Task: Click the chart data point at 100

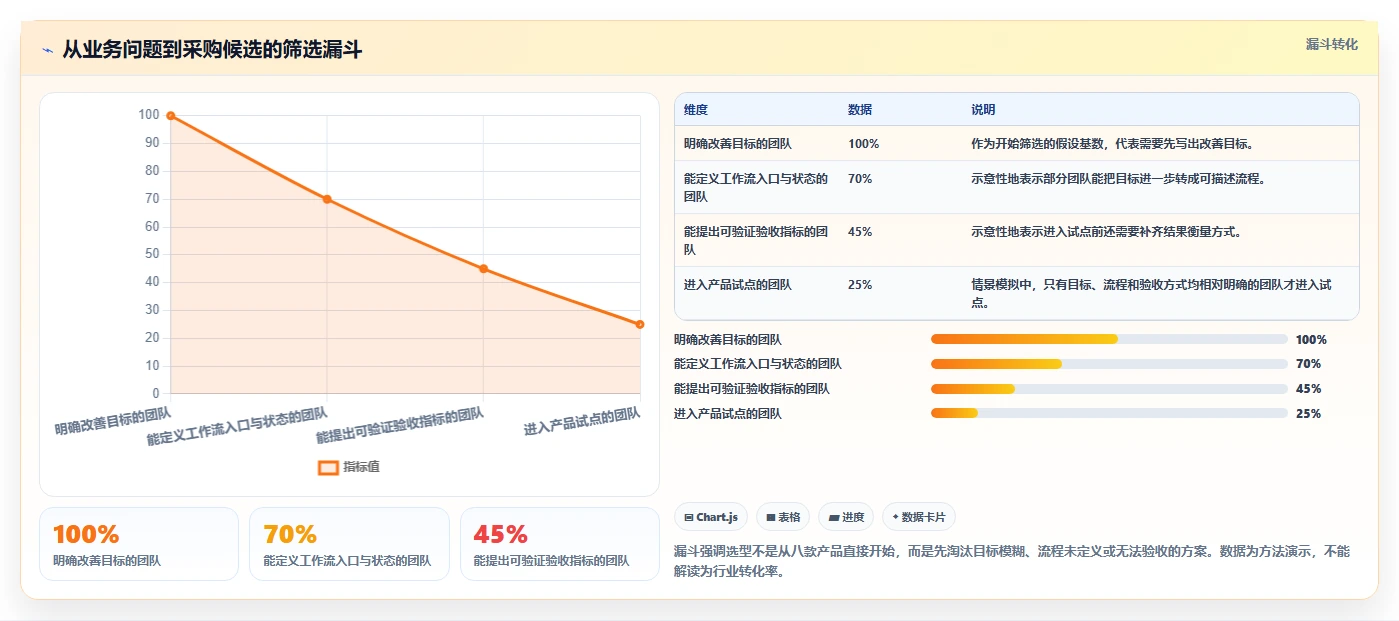Action: pos(171,116)
